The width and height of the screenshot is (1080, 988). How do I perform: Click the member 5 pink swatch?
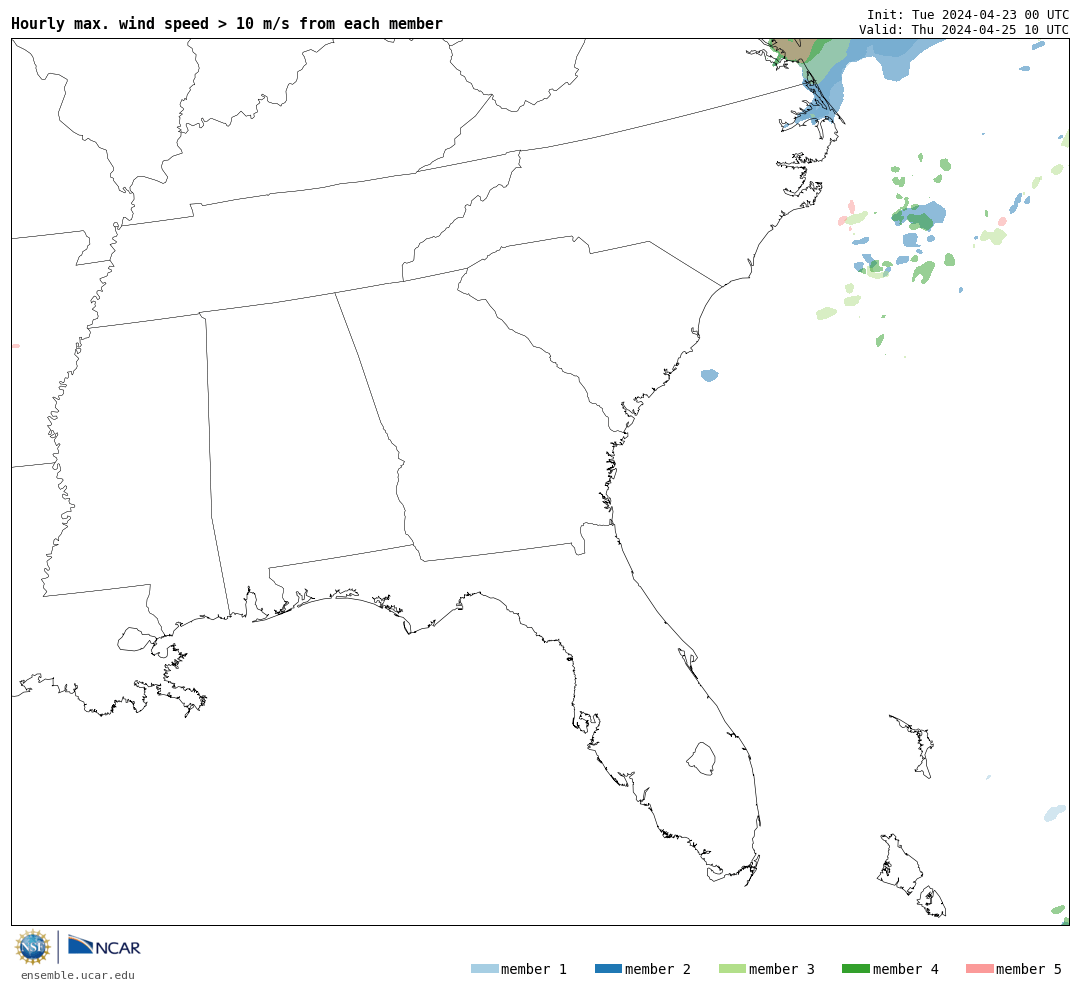point(979,968)
